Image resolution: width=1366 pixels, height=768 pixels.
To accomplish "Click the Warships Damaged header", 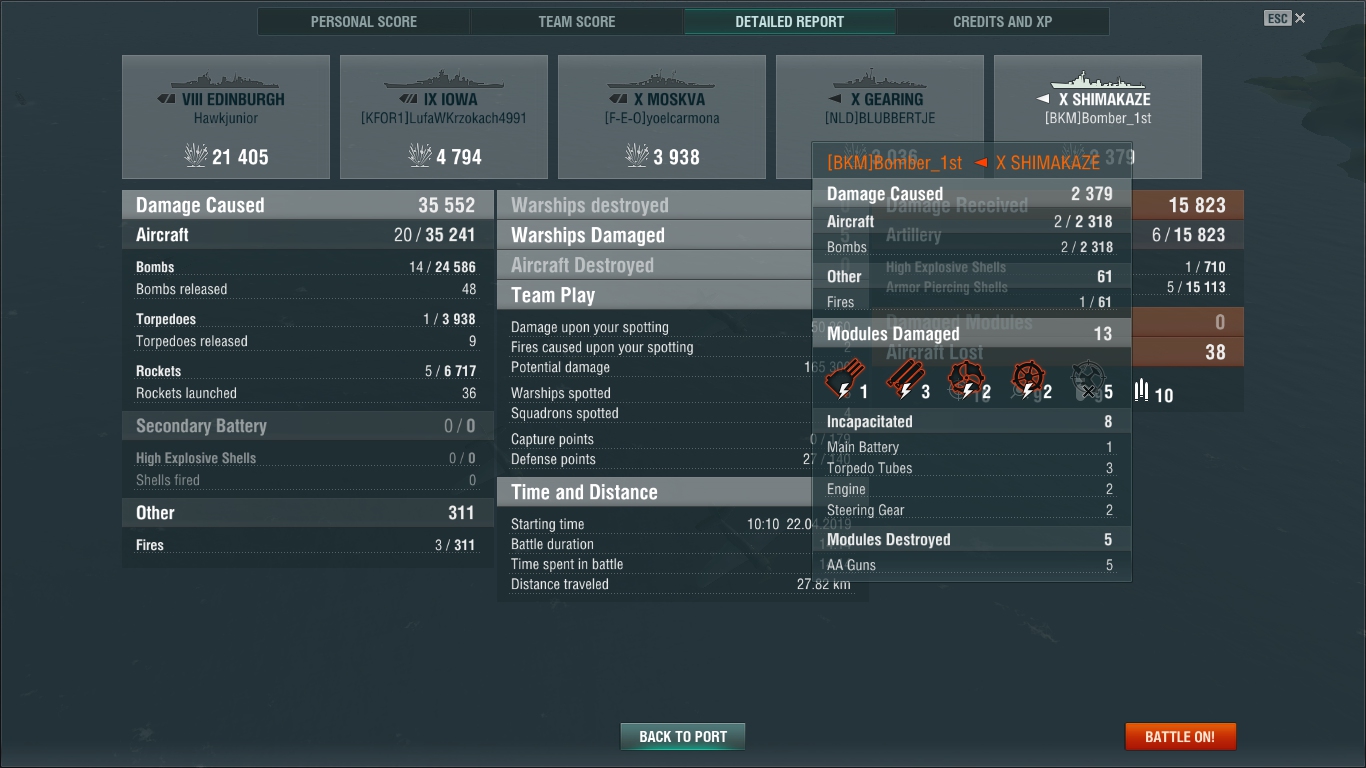I will (x=655, y=235).
